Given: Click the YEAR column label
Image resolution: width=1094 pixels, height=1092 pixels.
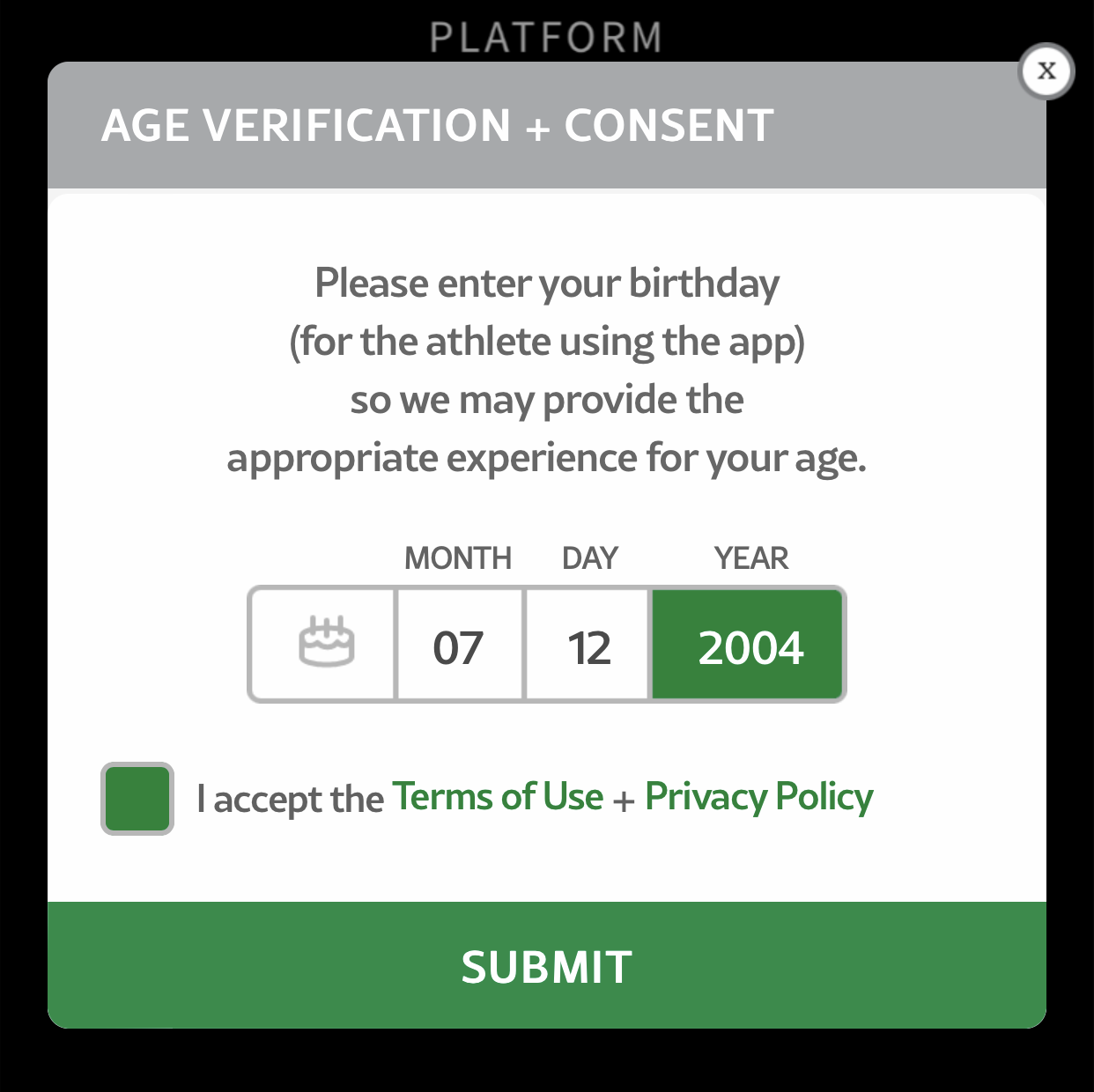Looking at the screenshot, I should click(x=751, y=558).
